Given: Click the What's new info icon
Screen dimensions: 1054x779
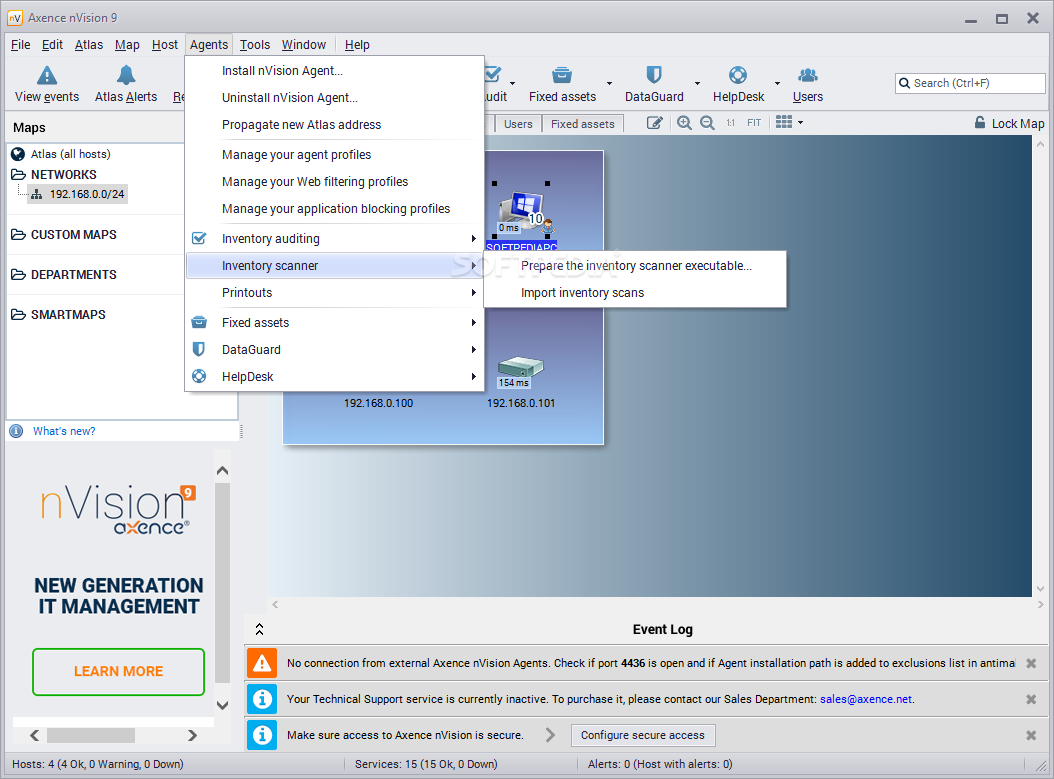Looking at the screenshot, I should click(16, 432).
